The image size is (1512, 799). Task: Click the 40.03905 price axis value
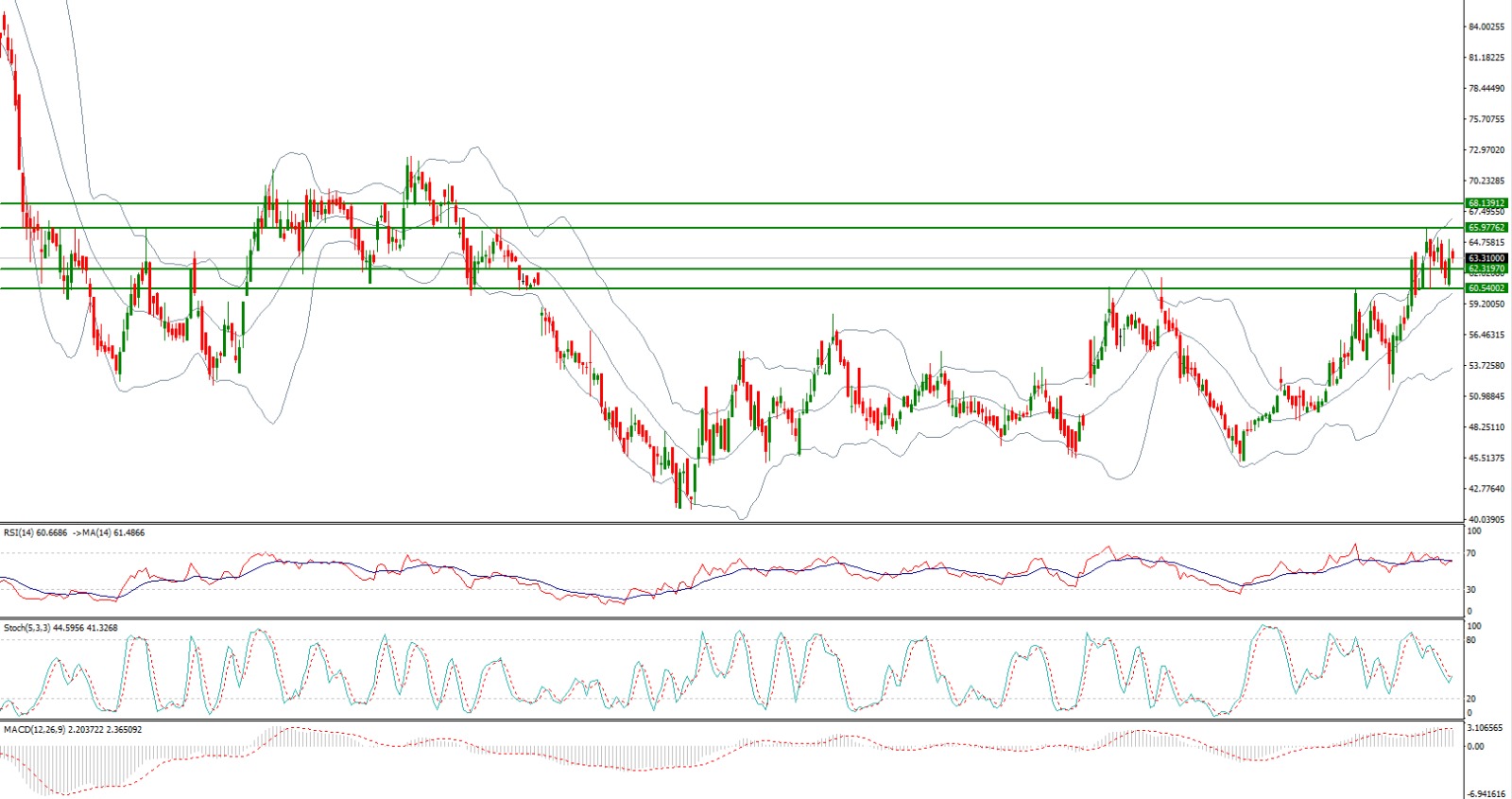(x=1486, y=520)
